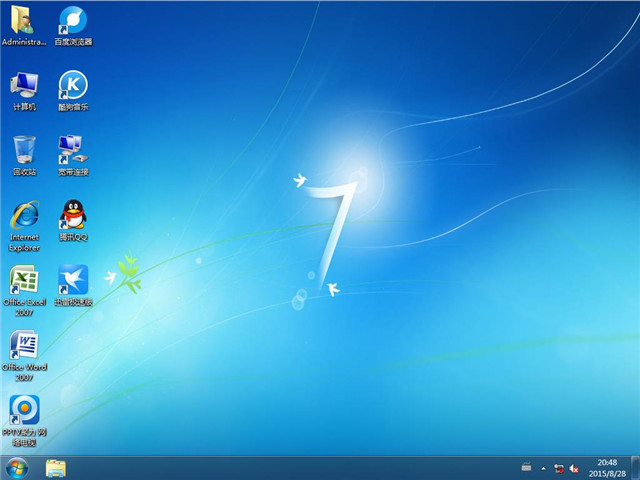Open the network status tray icon
640x480 pixels.
click(x=558, y=469)
